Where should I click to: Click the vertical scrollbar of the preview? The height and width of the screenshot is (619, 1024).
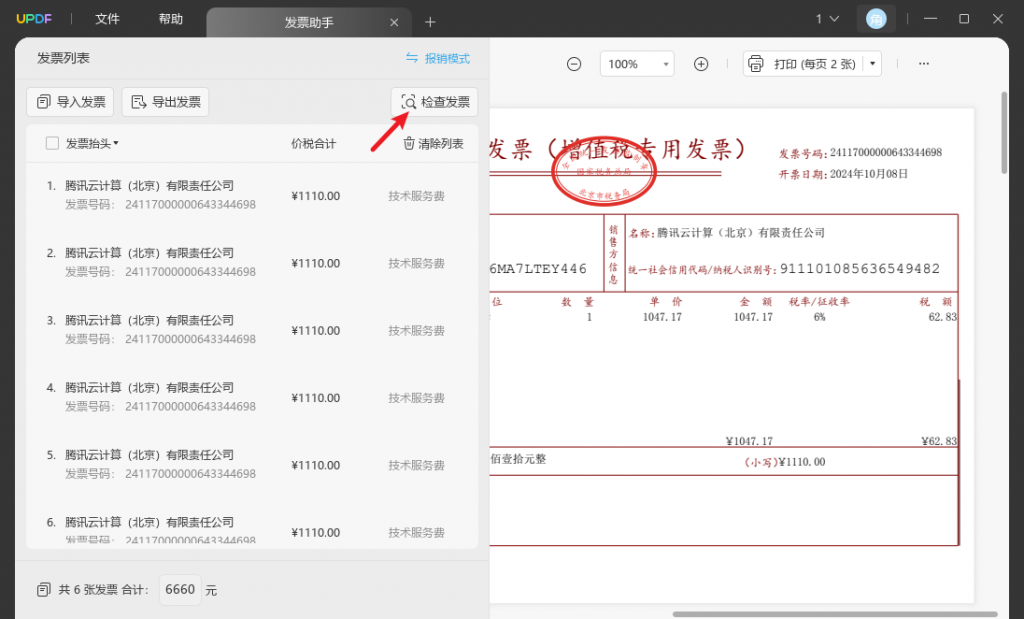click(1004, 133)
